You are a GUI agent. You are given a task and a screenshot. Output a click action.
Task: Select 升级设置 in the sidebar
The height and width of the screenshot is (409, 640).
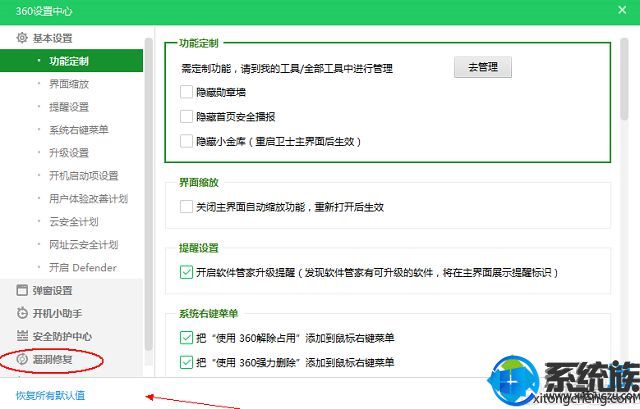69,153
